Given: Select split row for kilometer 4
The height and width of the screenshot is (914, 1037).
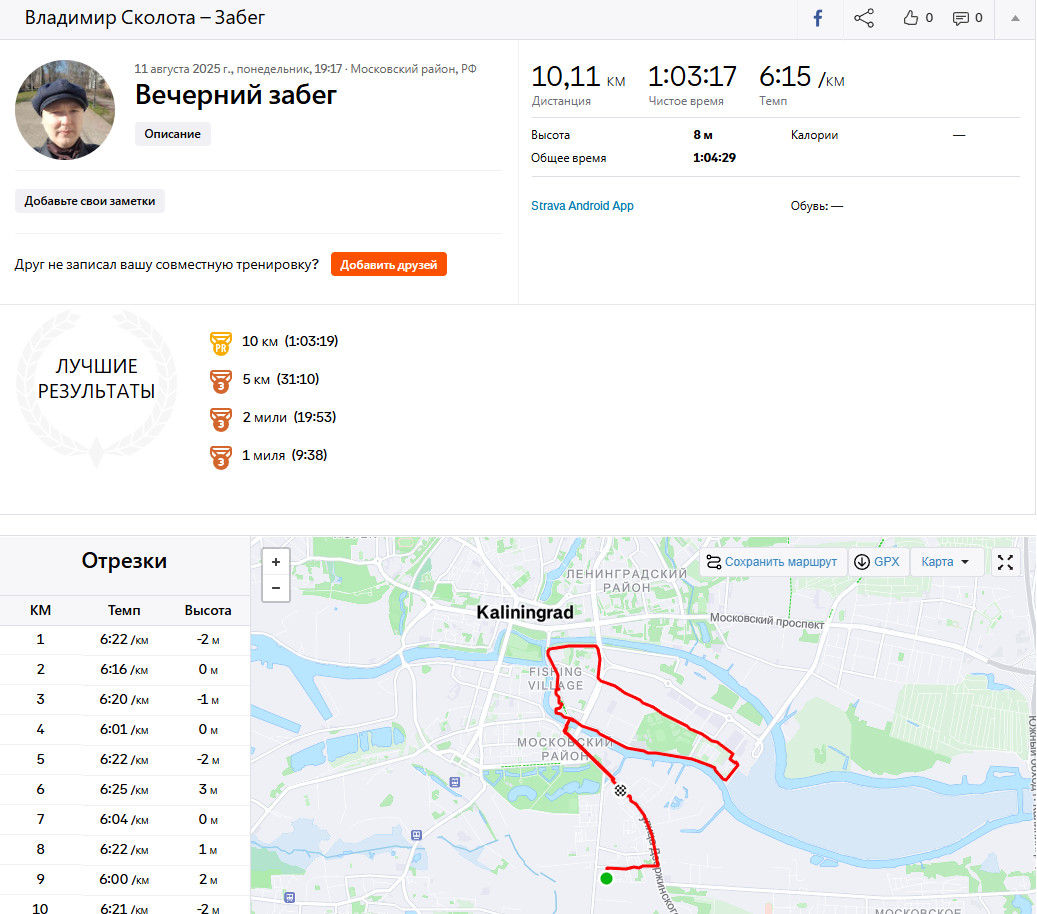Looking at the screenshot, I should [x=125, y=729].
